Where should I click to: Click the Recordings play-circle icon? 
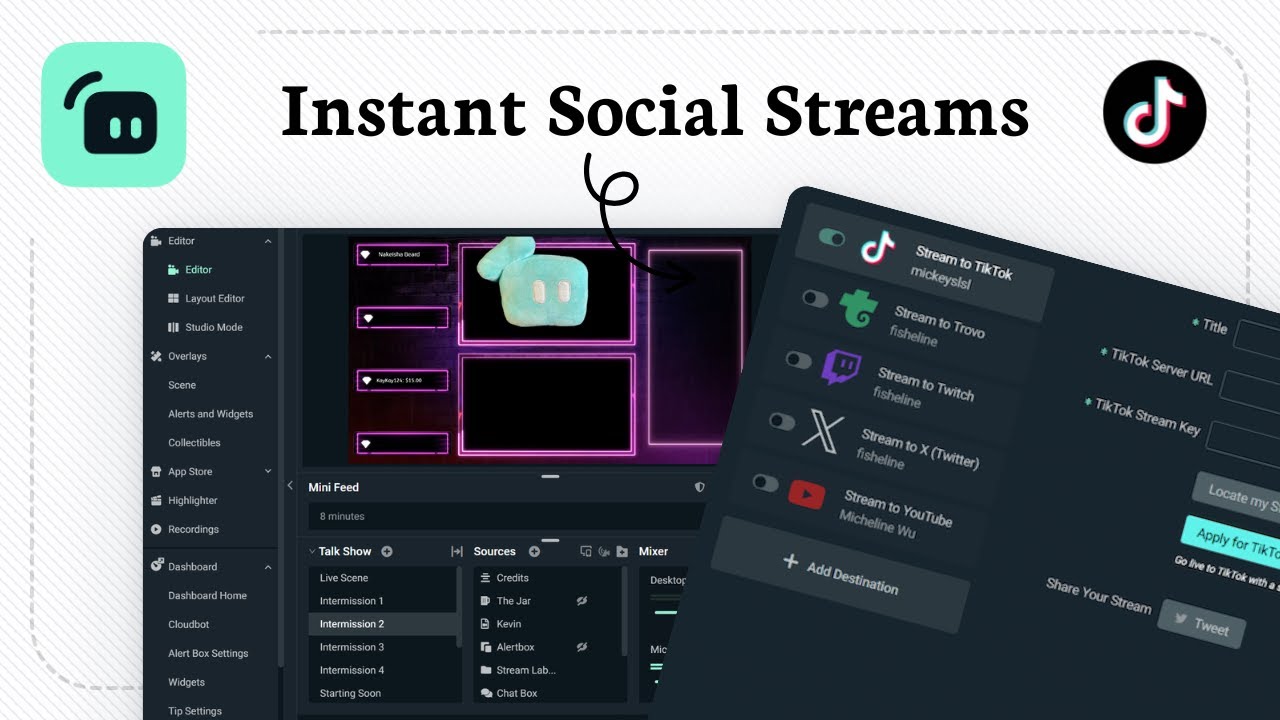[x=156, y=529]
